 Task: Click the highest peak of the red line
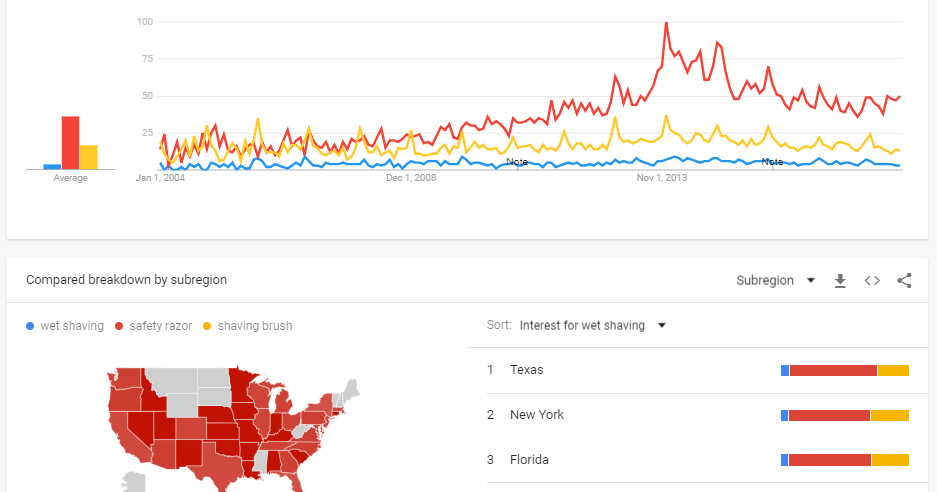point(666,23)
